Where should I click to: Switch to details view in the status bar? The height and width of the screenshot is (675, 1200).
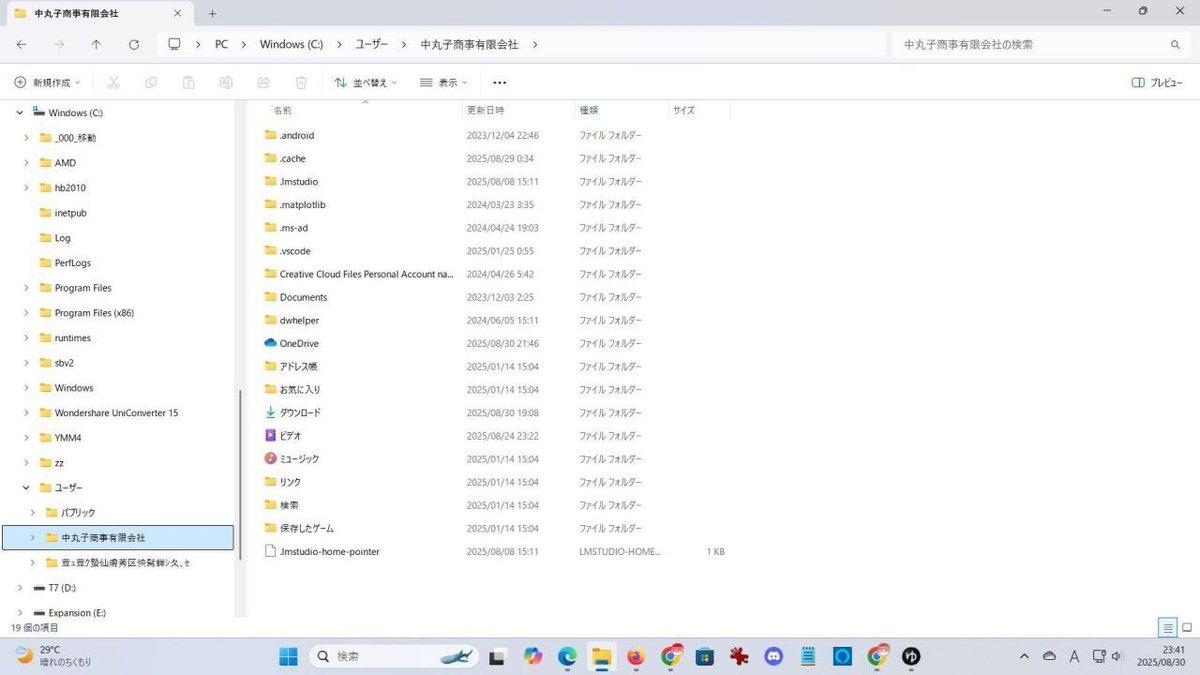pos(1167,627)
